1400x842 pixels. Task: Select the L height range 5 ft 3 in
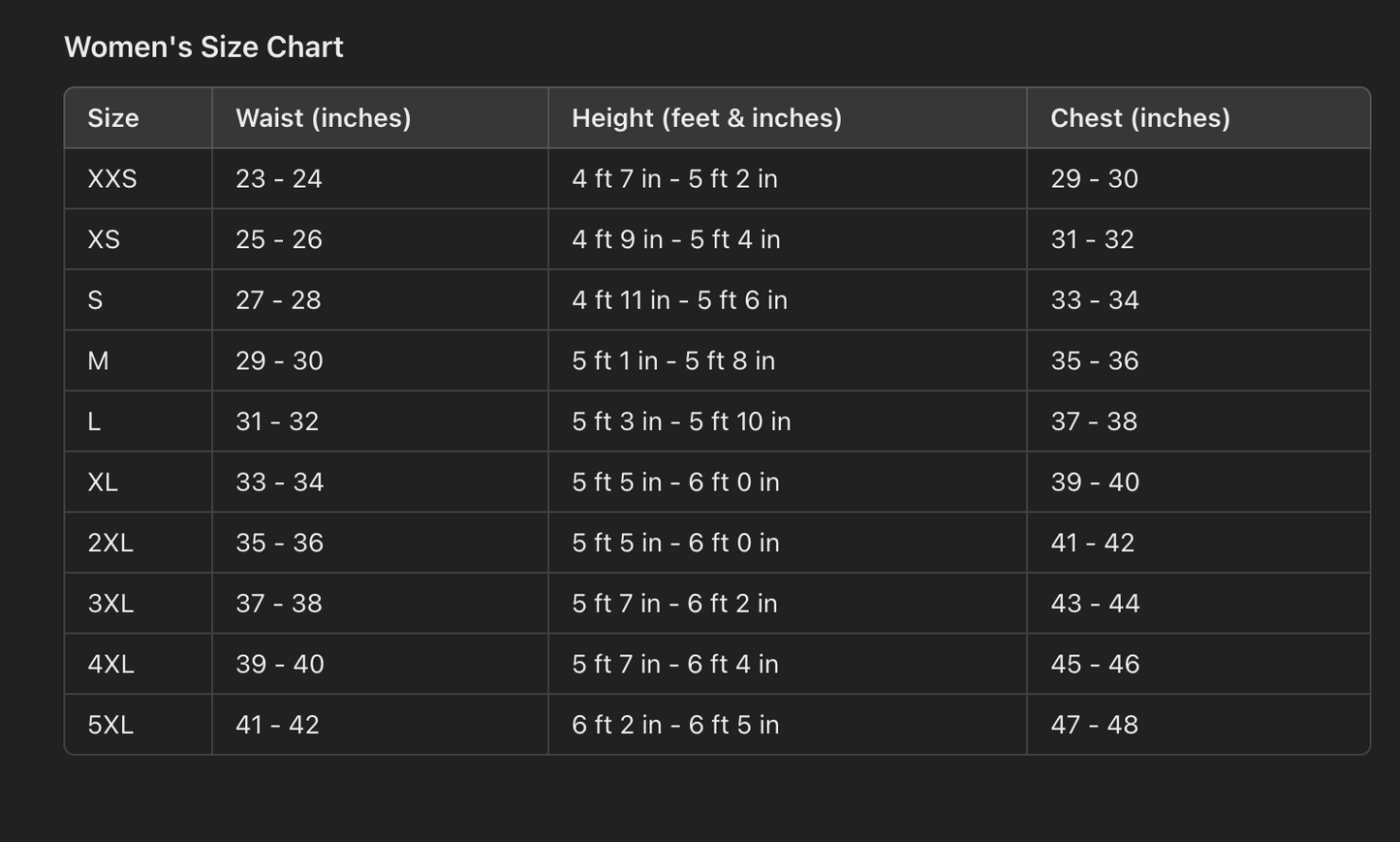[x=680, y=421]
